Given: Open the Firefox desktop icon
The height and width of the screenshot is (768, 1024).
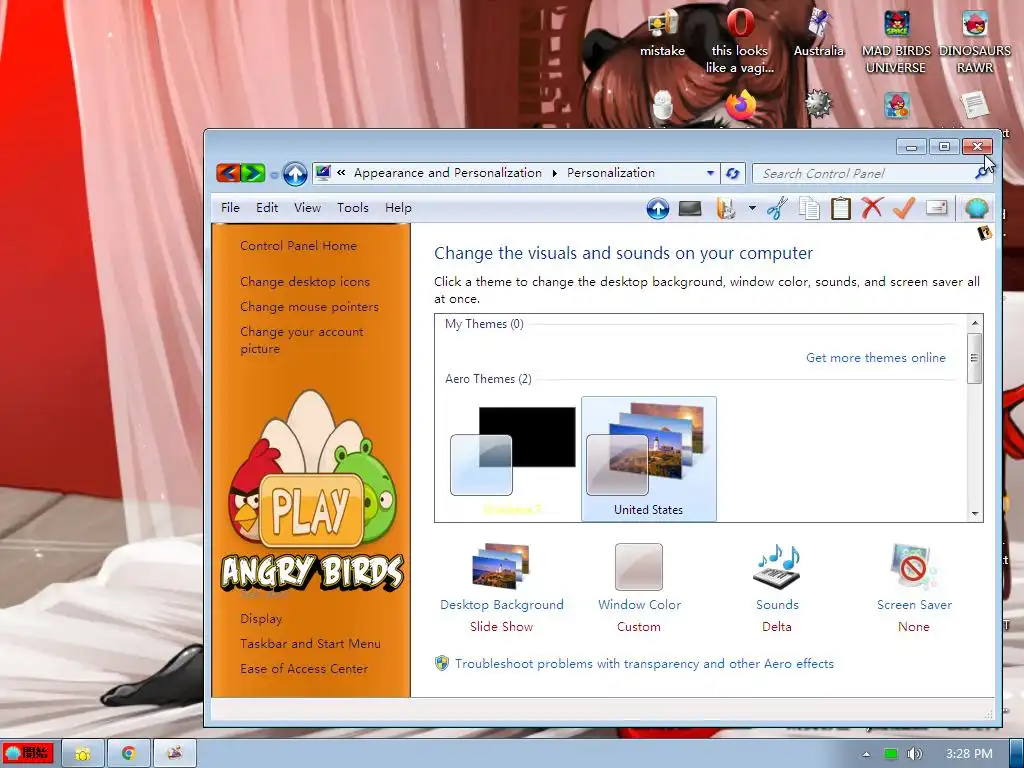Looking at the screenshot, I should (x=740, y=106).
